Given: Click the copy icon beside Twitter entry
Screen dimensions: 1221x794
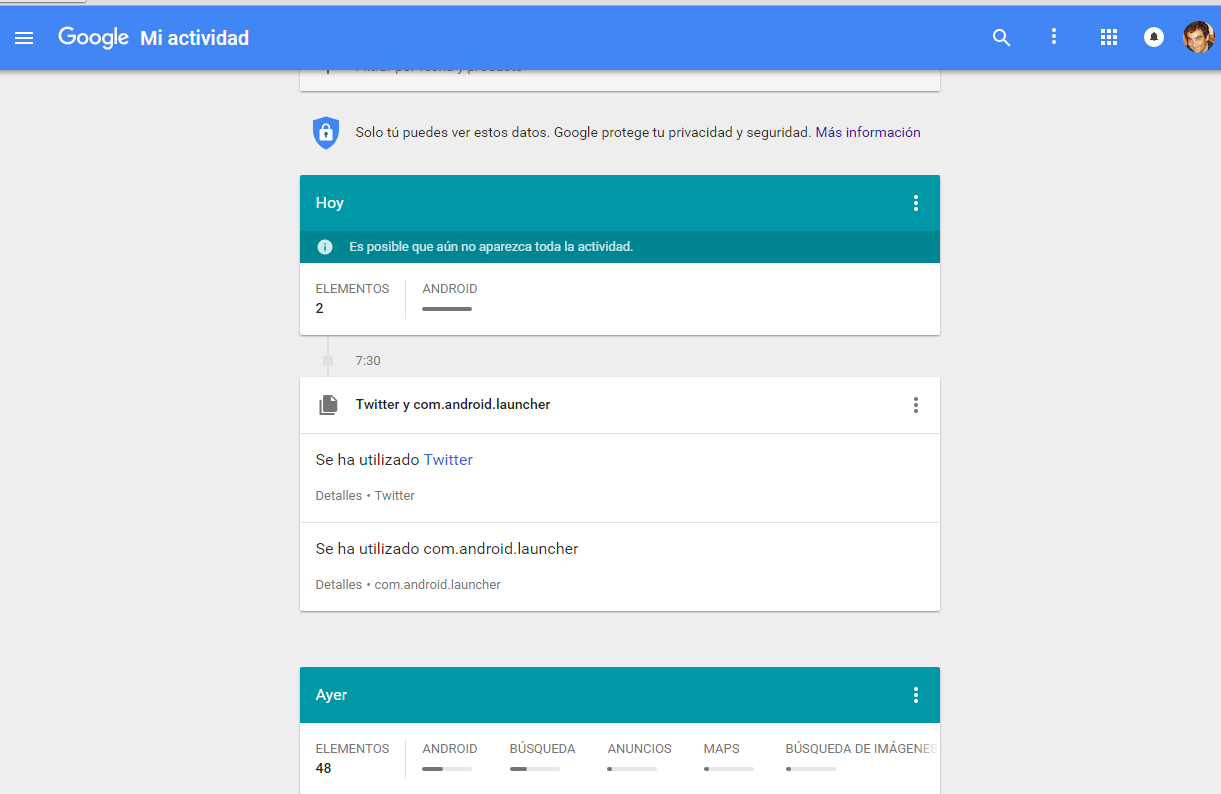Looking at the screenshot, I should click(x=328, y=405).
